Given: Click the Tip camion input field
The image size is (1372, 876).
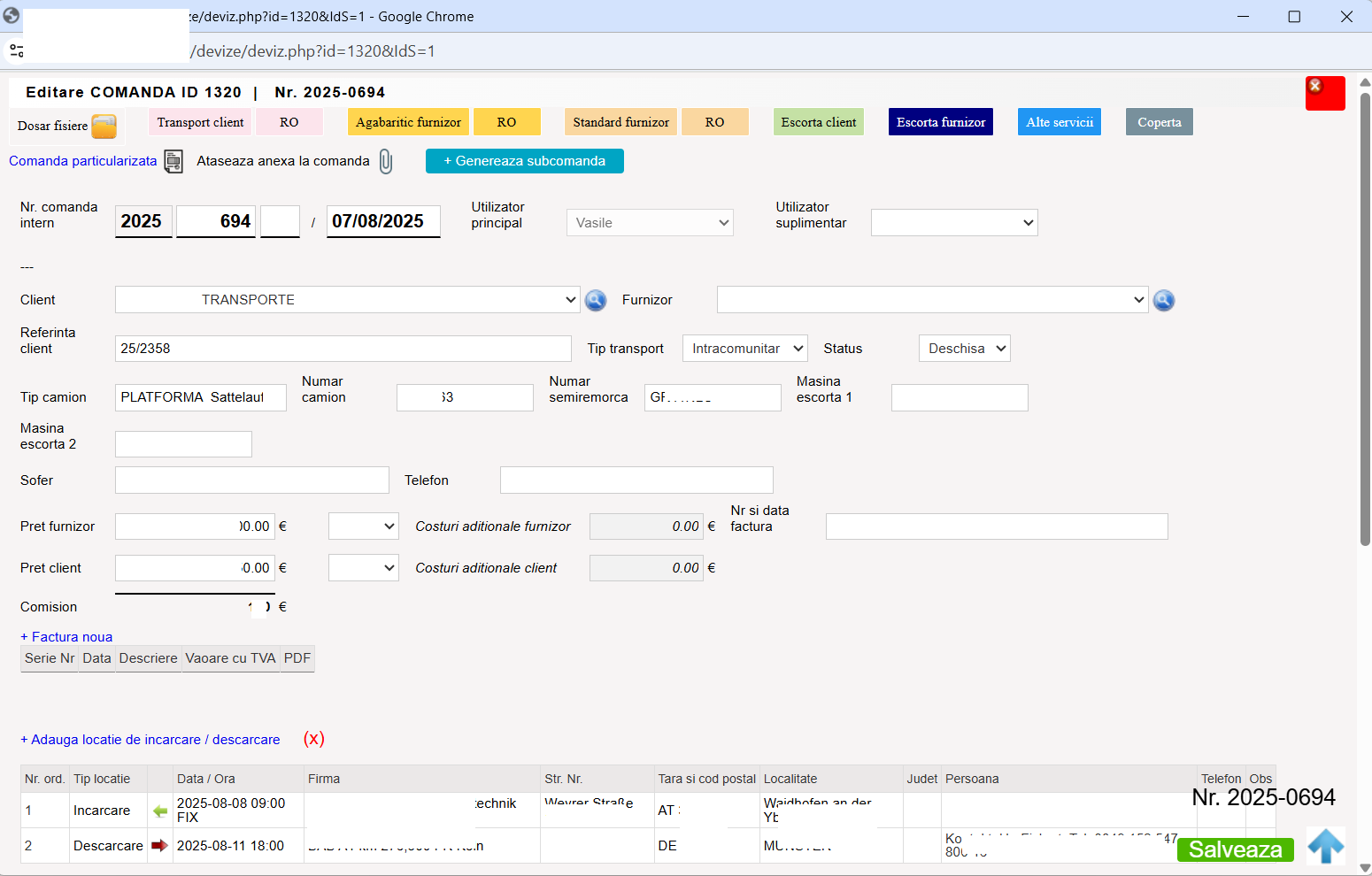Looking at the screenshot, I should tap(201, 397).
